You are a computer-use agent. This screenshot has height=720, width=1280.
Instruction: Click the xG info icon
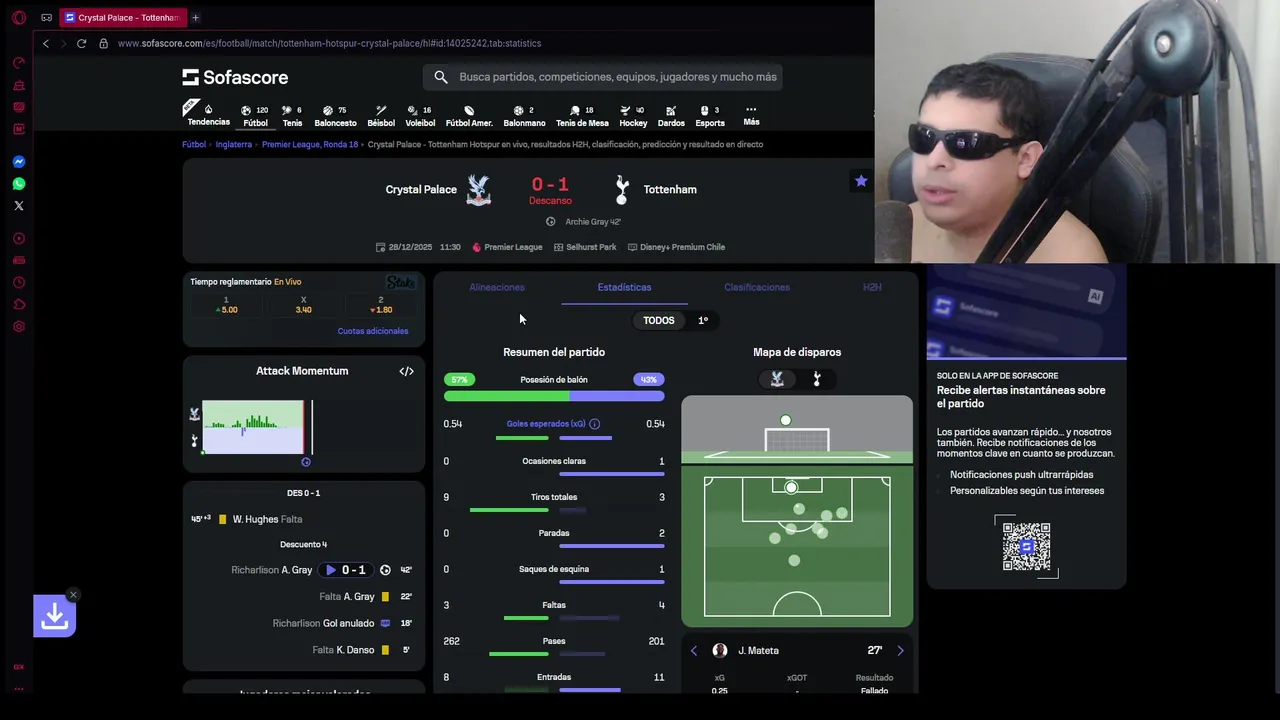[x=594, y=424]
